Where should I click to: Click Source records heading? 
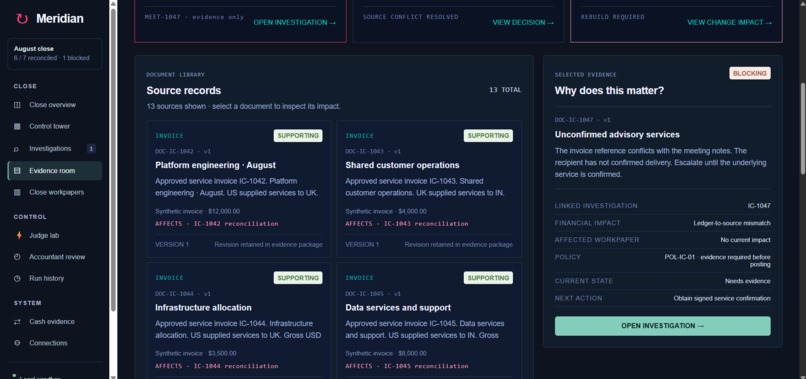click(x=184, y=91)
